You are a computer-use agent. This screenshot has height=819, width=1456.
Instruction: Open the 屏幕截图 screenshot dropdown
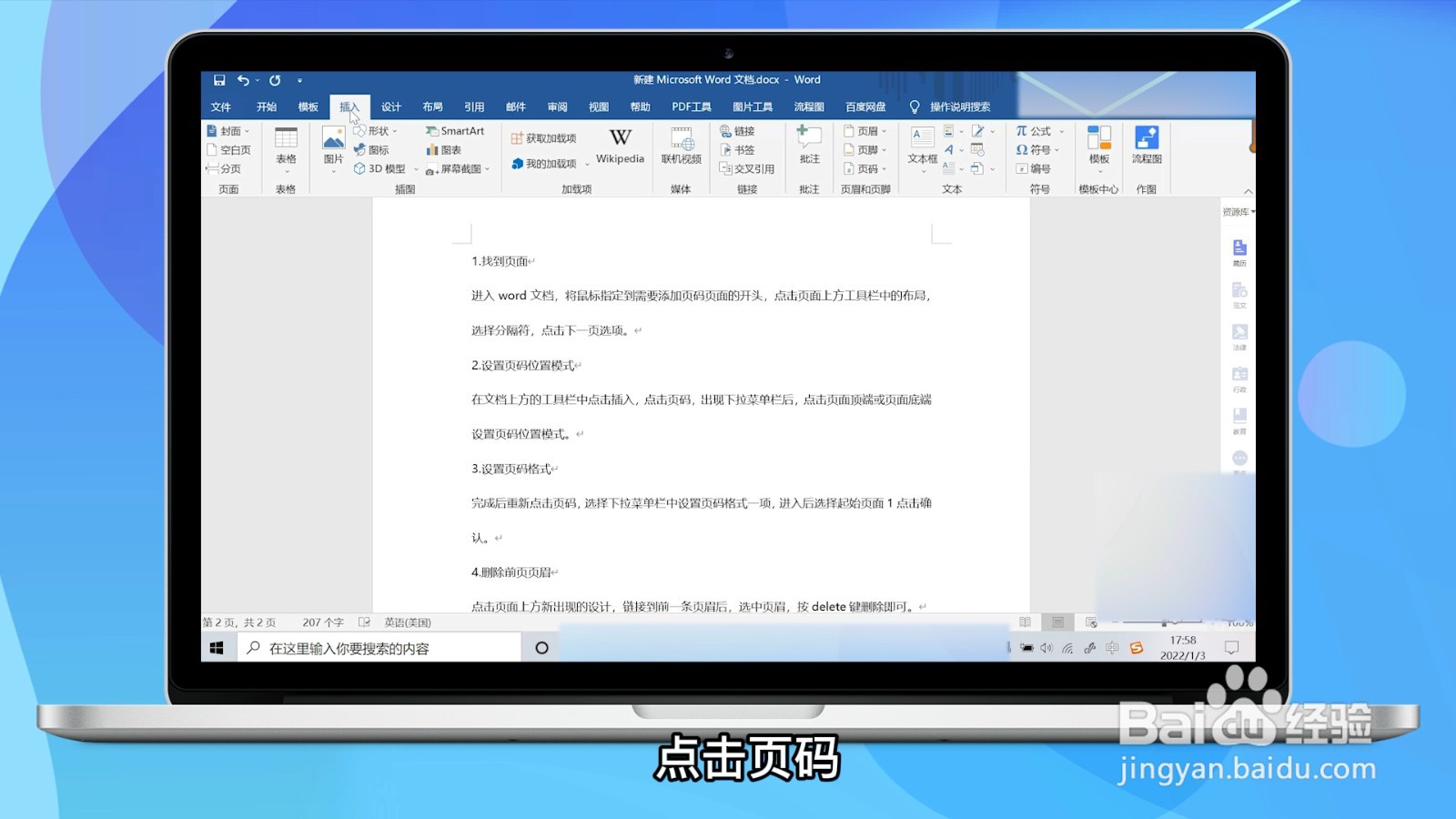pos(458,169)
